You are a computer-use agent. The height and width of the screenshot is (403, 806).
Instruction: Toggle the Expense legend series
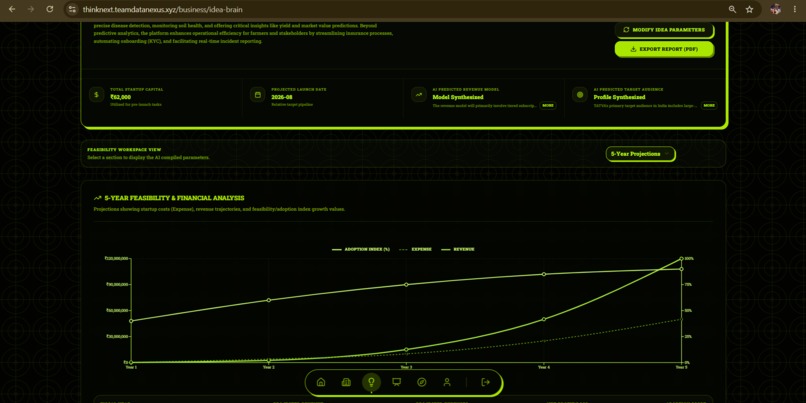tap(415, 249)
